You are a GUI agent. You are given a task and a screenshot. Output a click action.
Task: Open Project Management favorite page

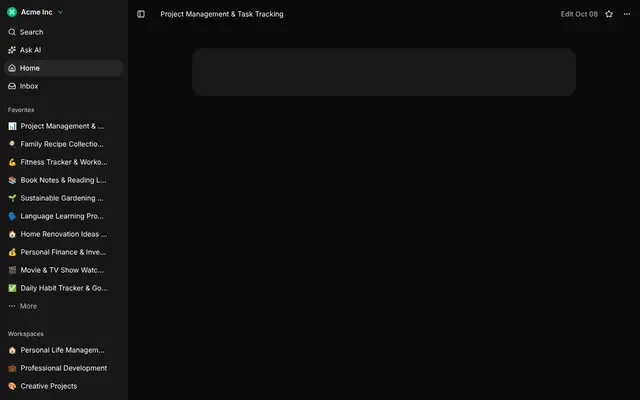pos(63,126)
